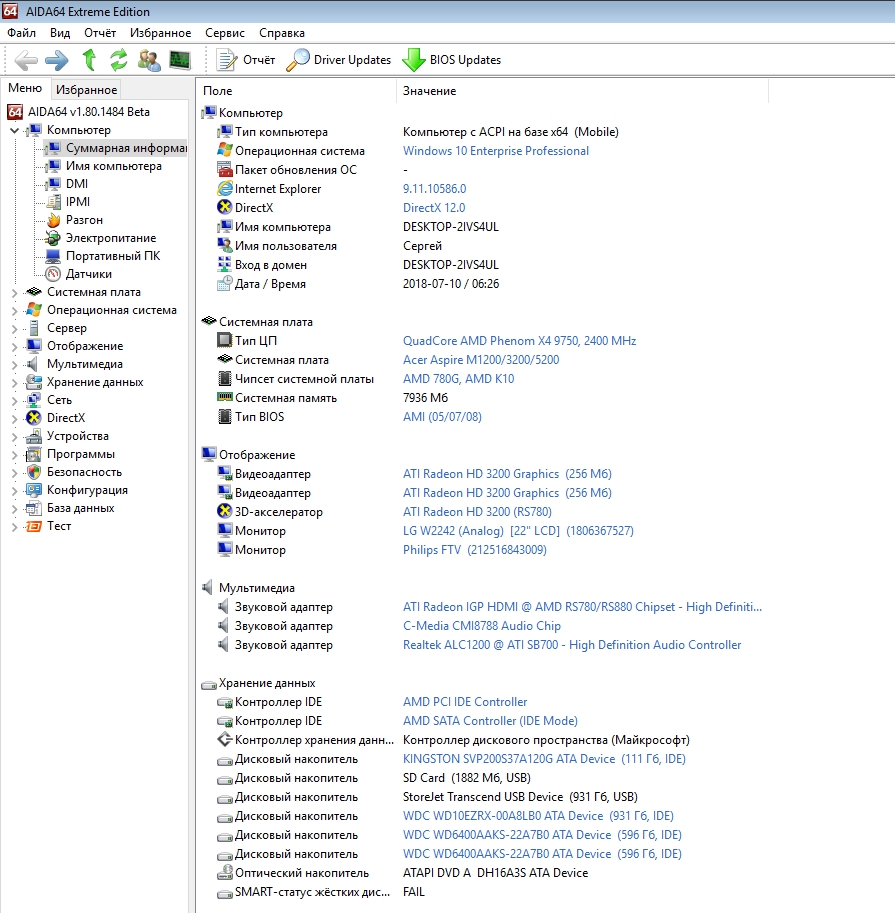Viewport: 895px width, 913px height.
Task: Select the Тест tree icon
Action: (x=34, y=526)
